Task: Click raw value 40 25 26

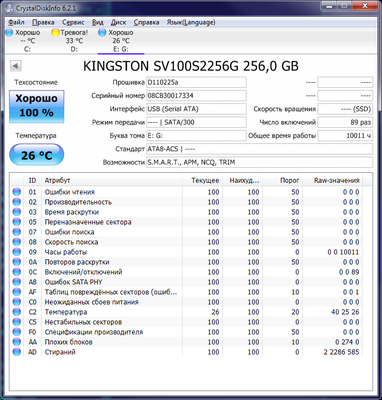Action: [345, 312]
